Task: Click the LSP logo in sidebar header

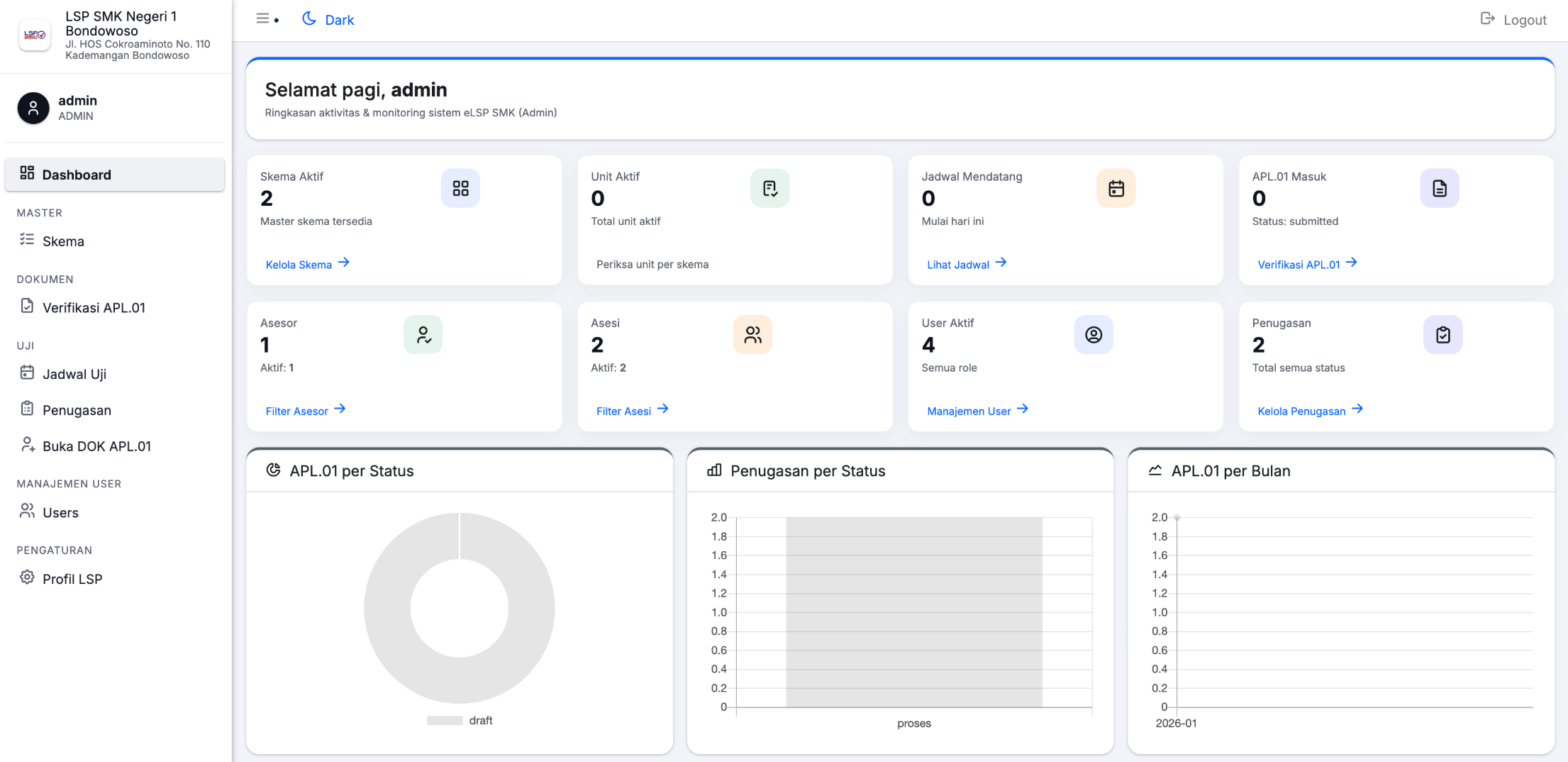Action: click(35, 35)
